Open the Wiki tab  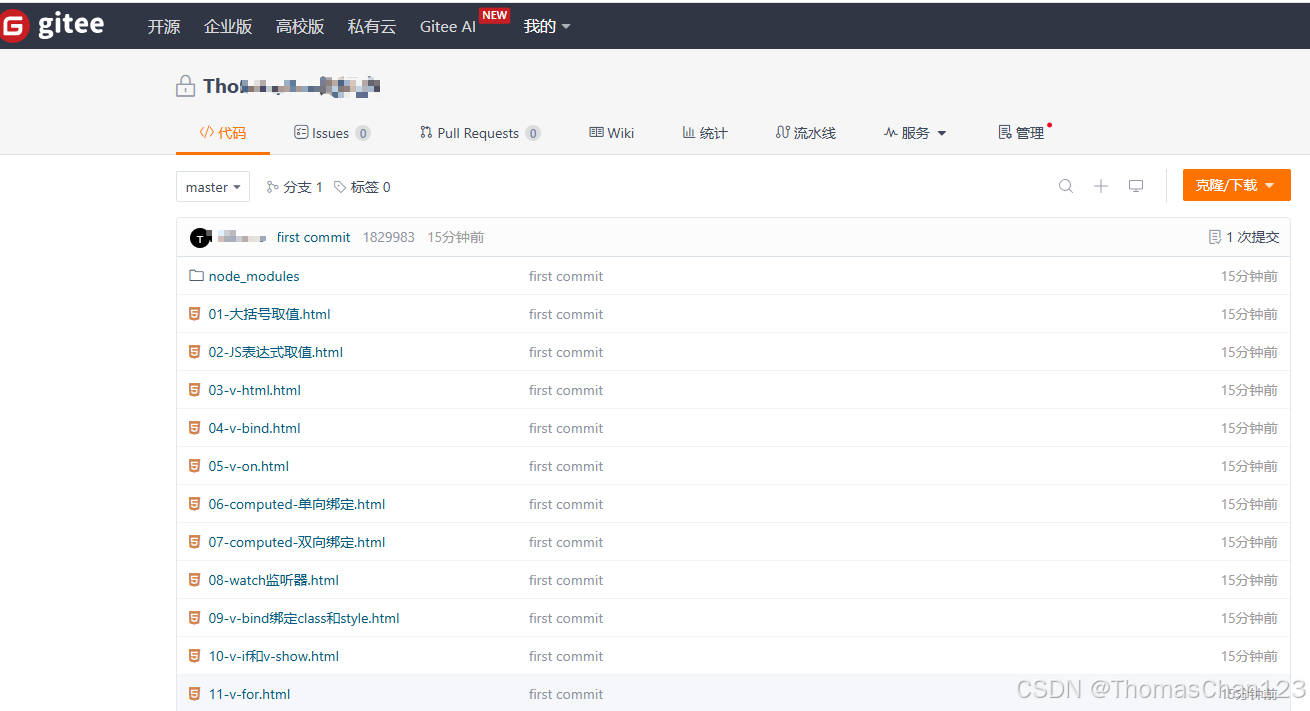[611, 132]
